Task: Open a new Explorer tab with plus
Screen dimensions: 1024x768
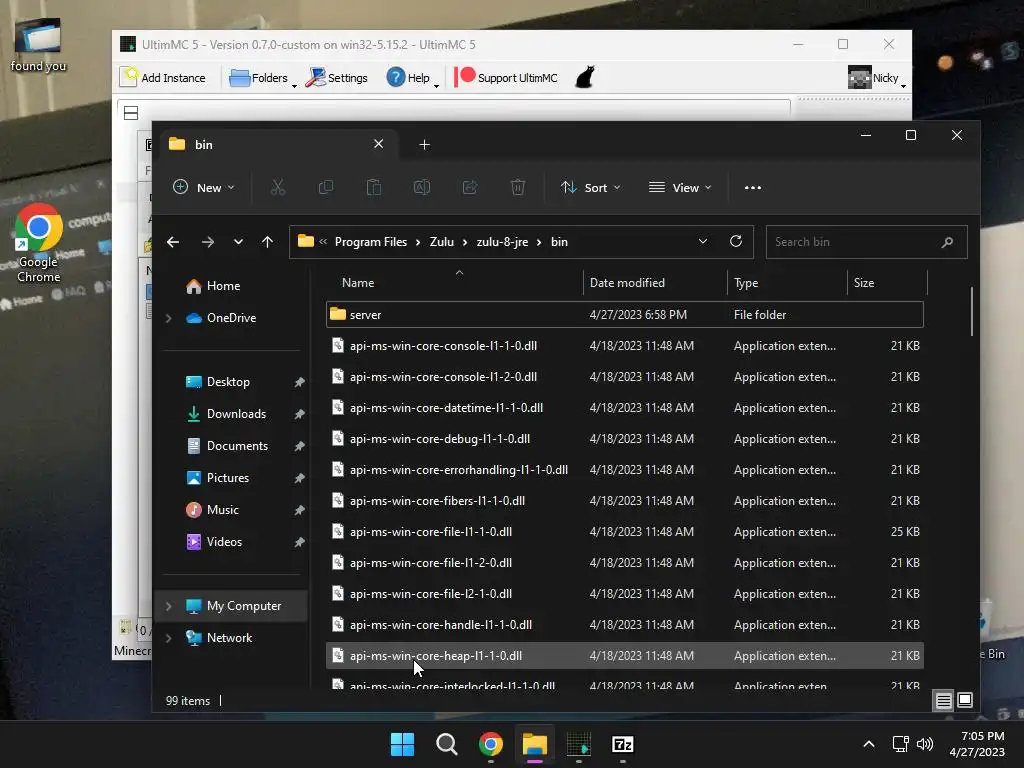Action: point(424,144)
